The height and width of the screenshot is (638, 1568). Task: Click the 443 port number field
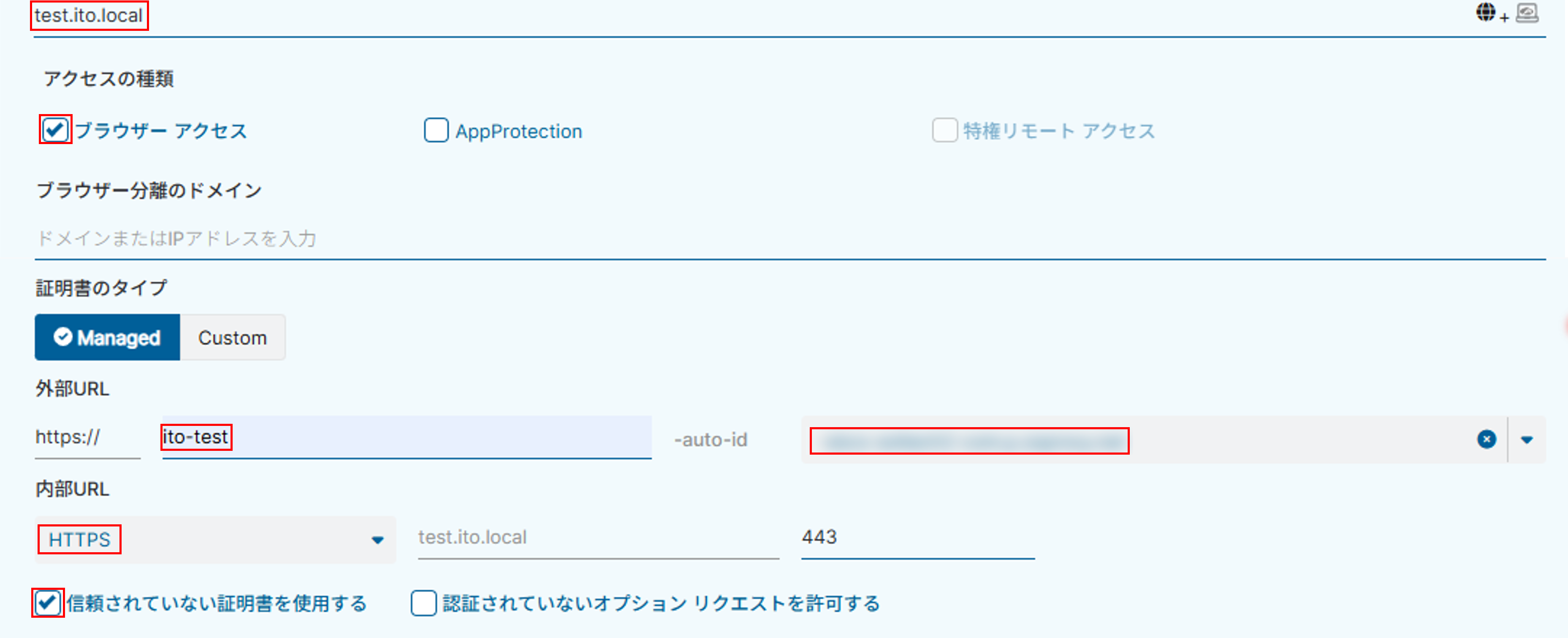point(917,537)
